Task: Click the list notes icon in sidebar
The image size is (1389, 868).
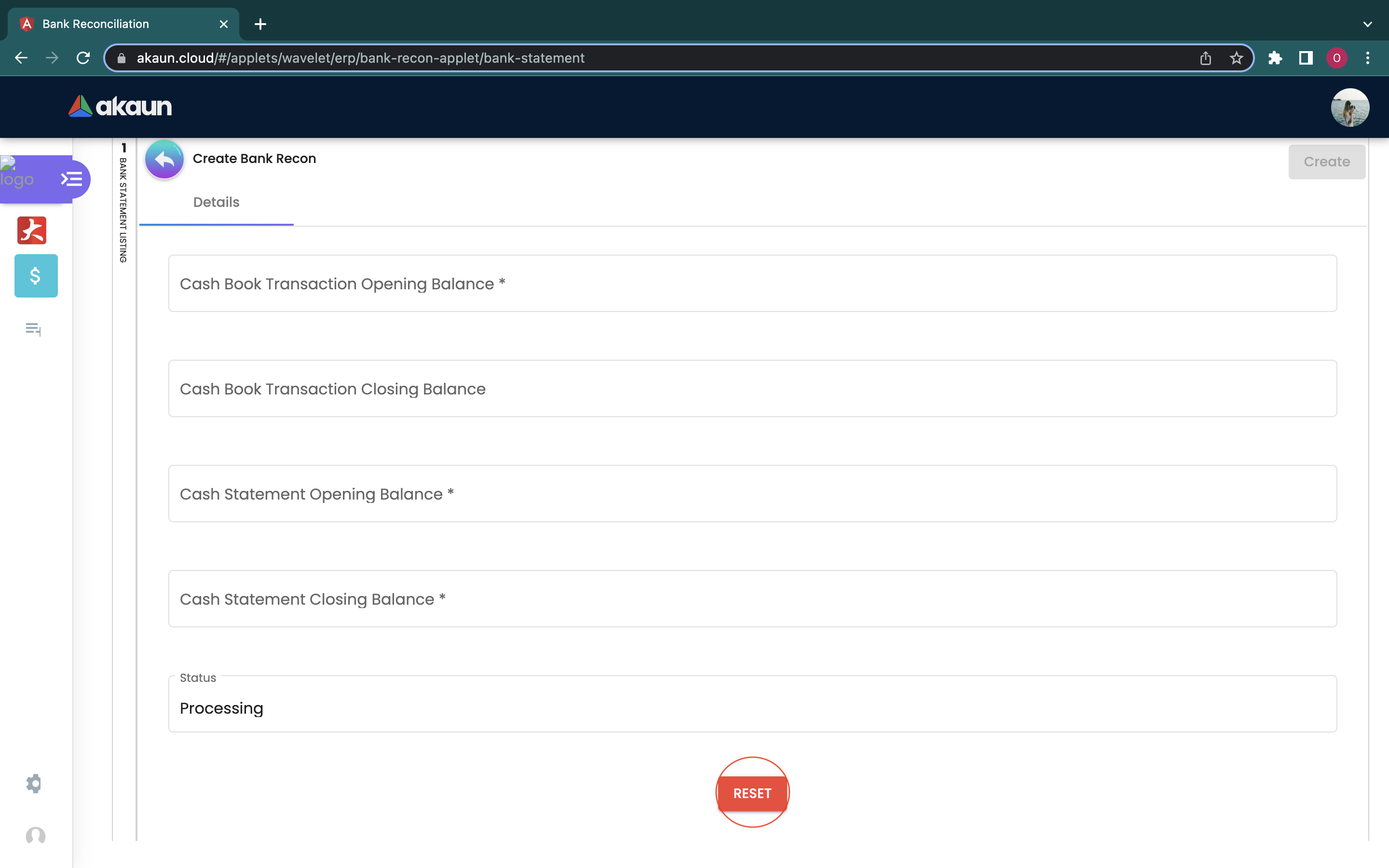Action: click(x=33, y=329)
